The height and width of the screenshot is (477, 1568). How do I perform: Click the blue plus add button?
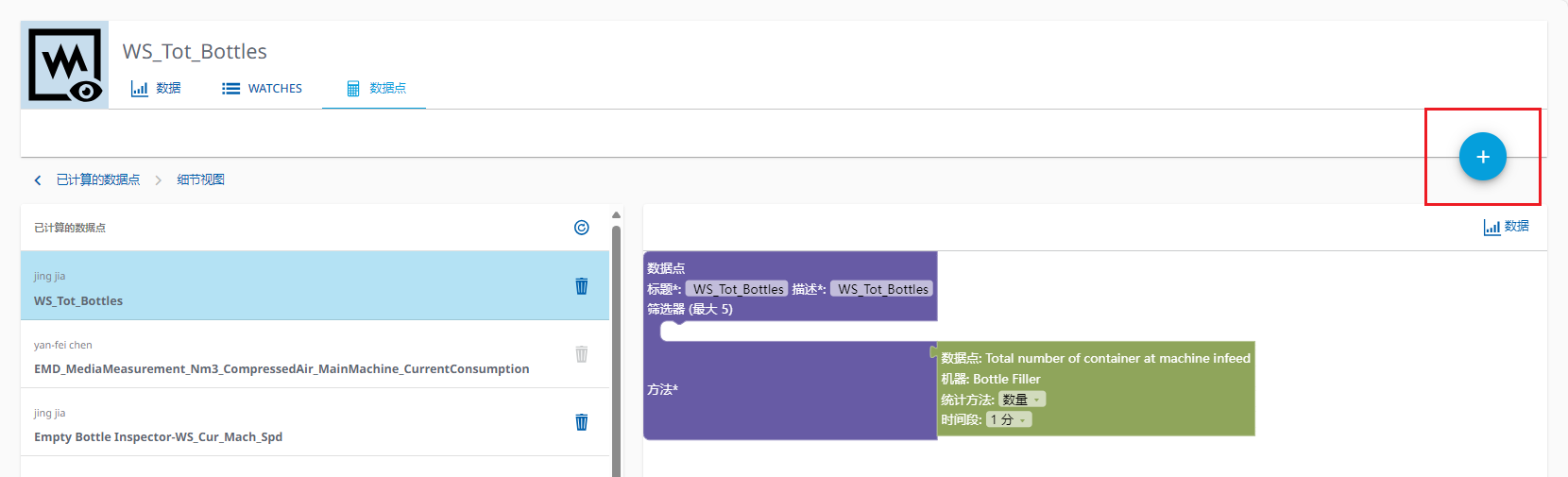click(1482, 157)
